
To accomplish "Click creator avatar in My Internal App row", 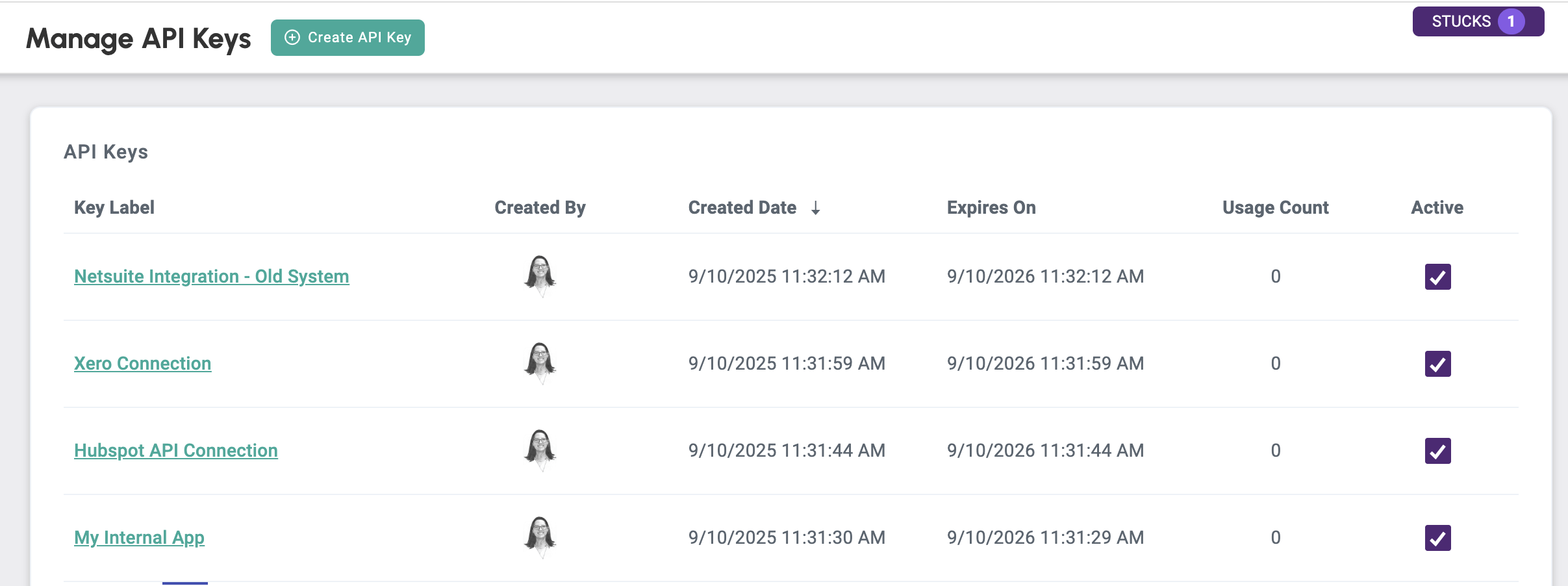I will tap(540, 537).
